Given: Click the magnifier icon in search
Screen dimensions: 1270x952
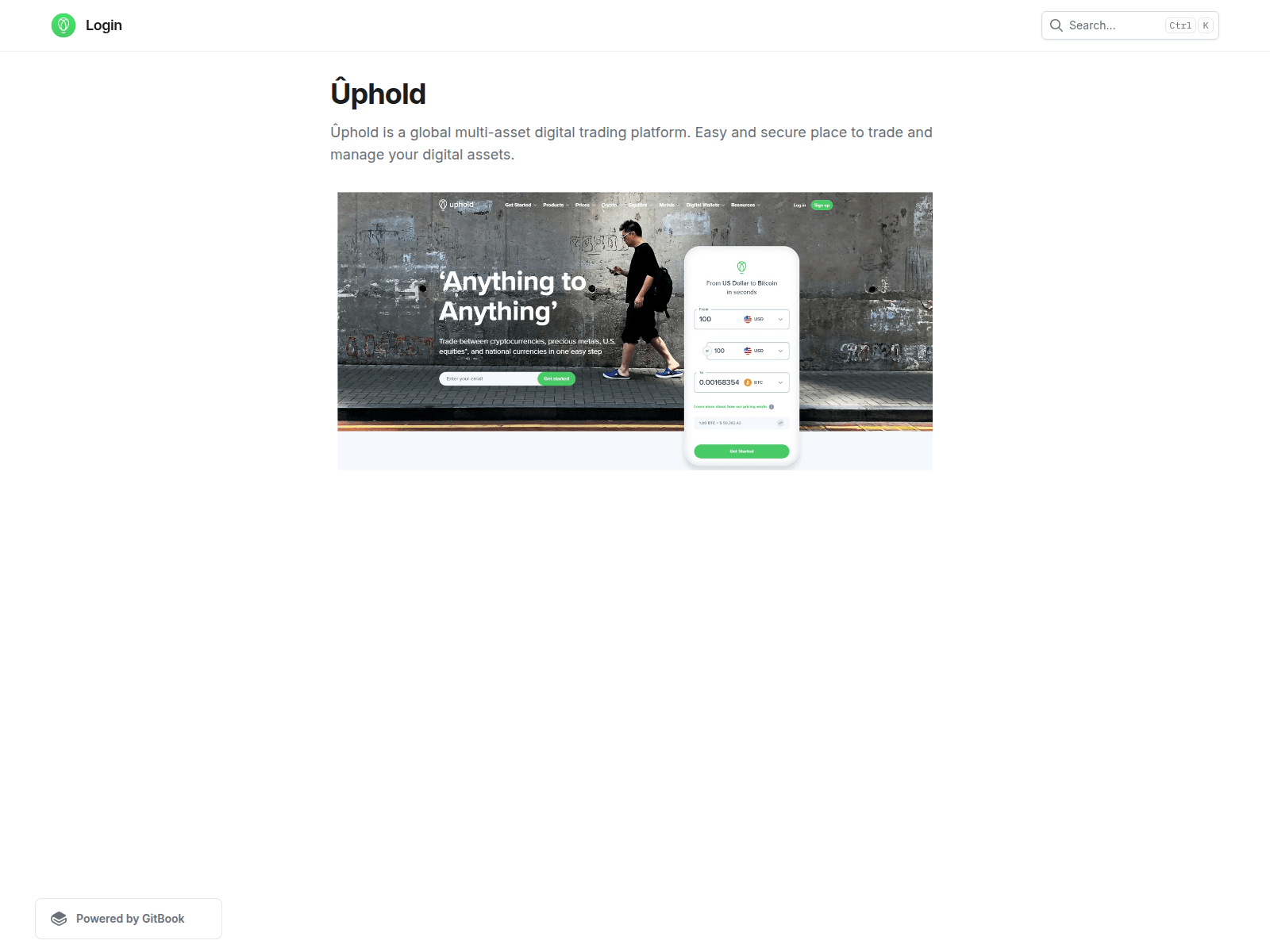Looking at the screenshot, I should [x=1056, y=25].
